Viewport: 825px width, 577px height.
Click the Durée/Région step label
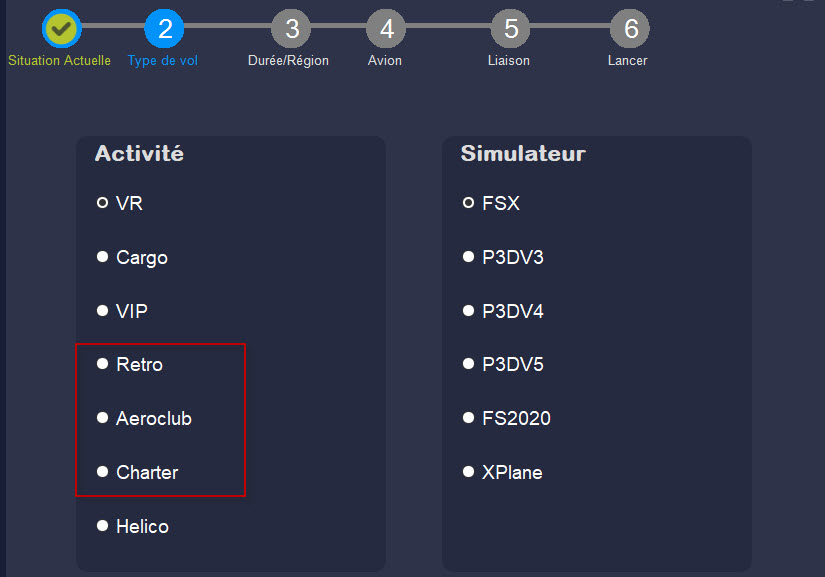point(288,60)
